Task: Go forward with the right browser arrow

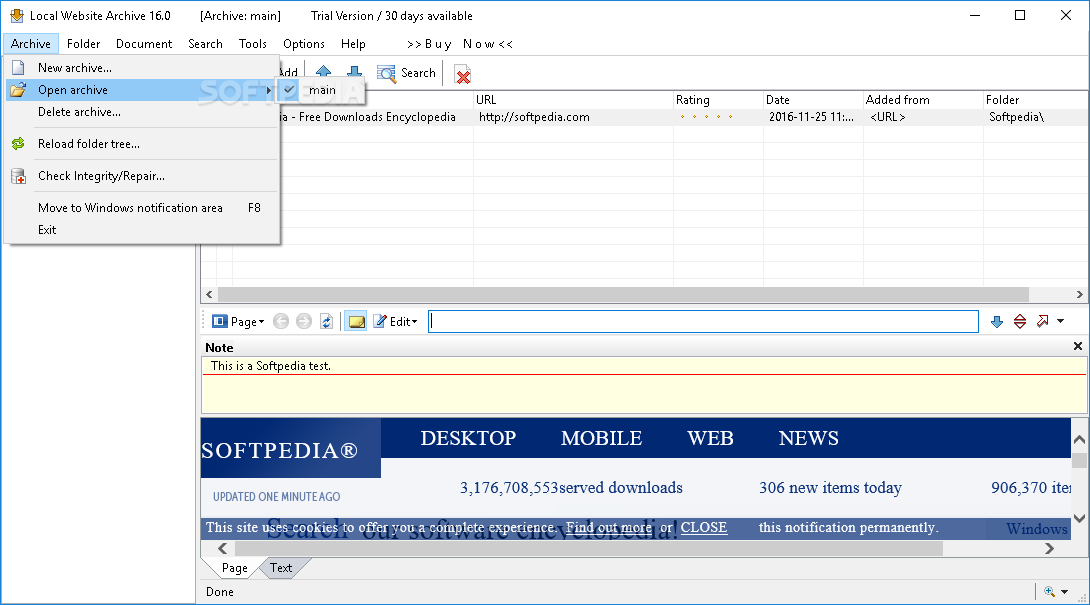Action: pos(304,321)
